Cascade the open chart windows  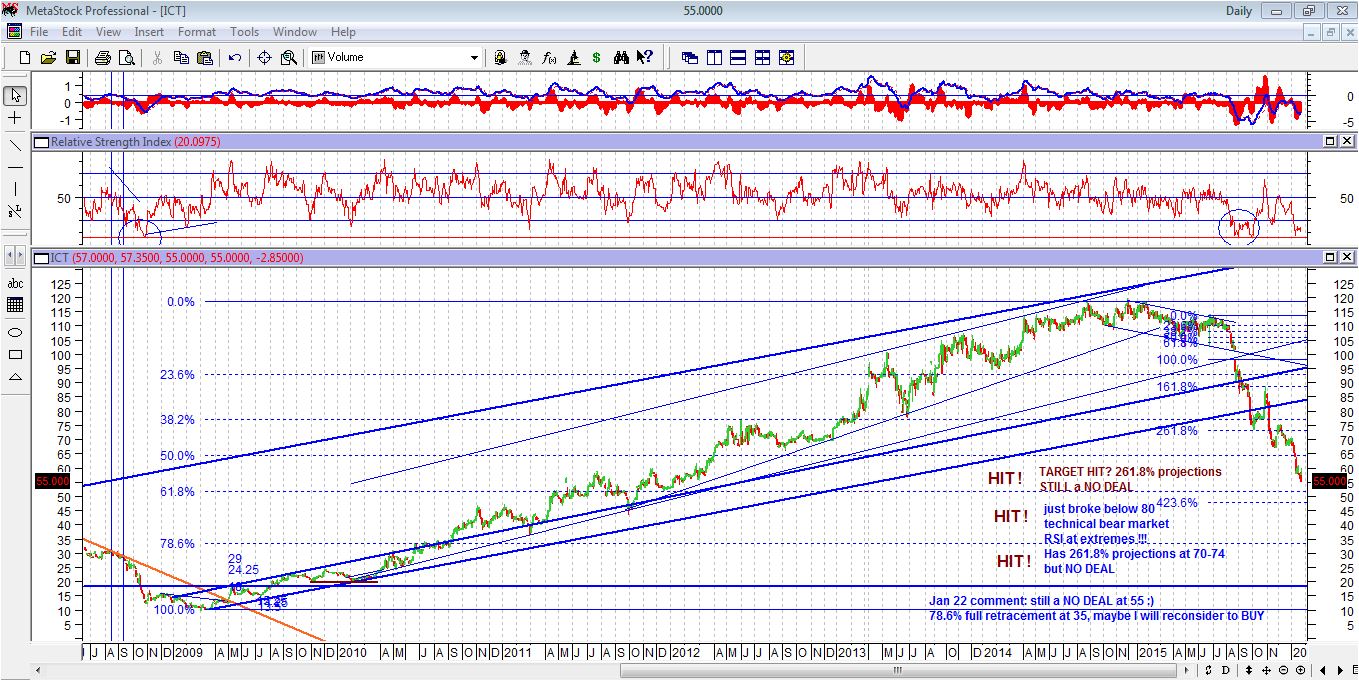688,57
